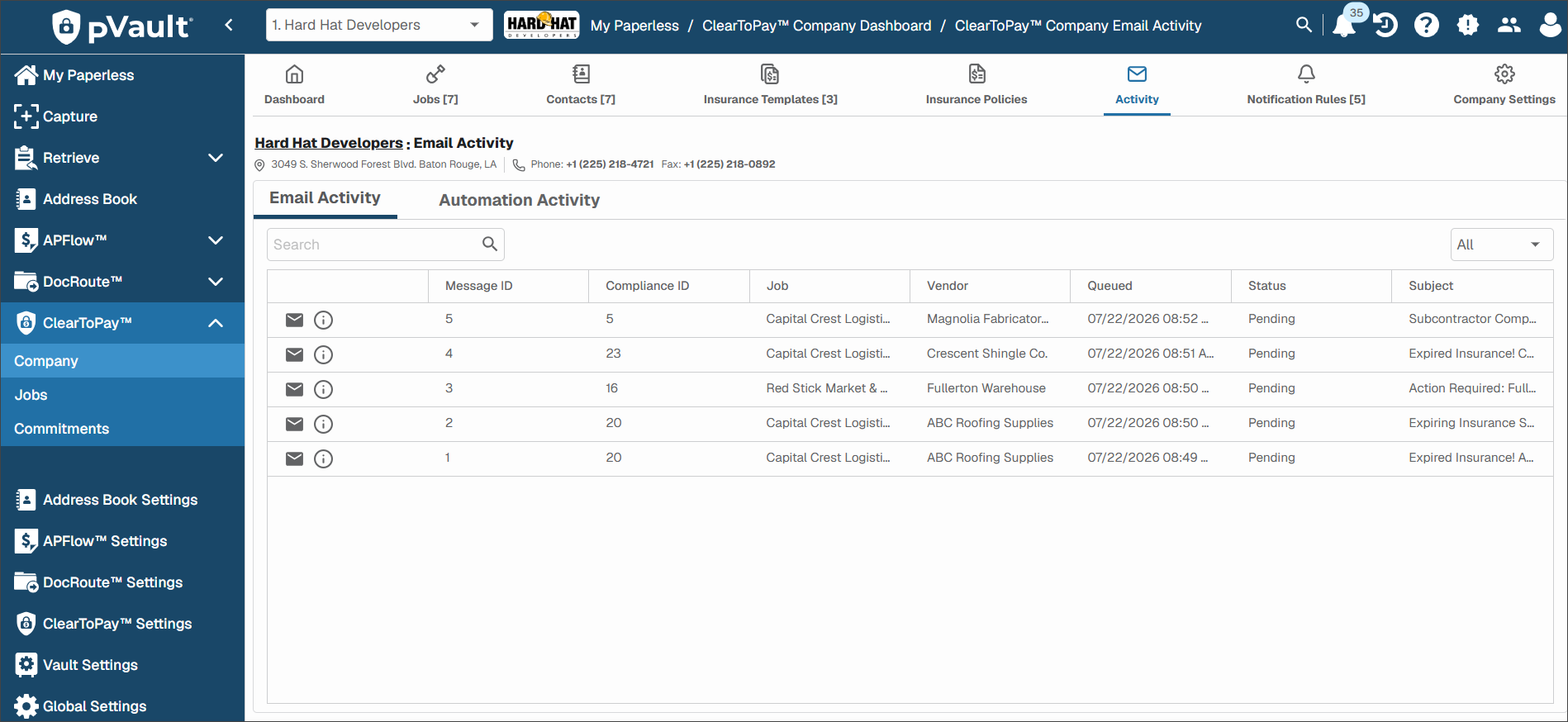Open Vault Settings
The width and height of the screenshot is (1568, 722).
point(122,665)
